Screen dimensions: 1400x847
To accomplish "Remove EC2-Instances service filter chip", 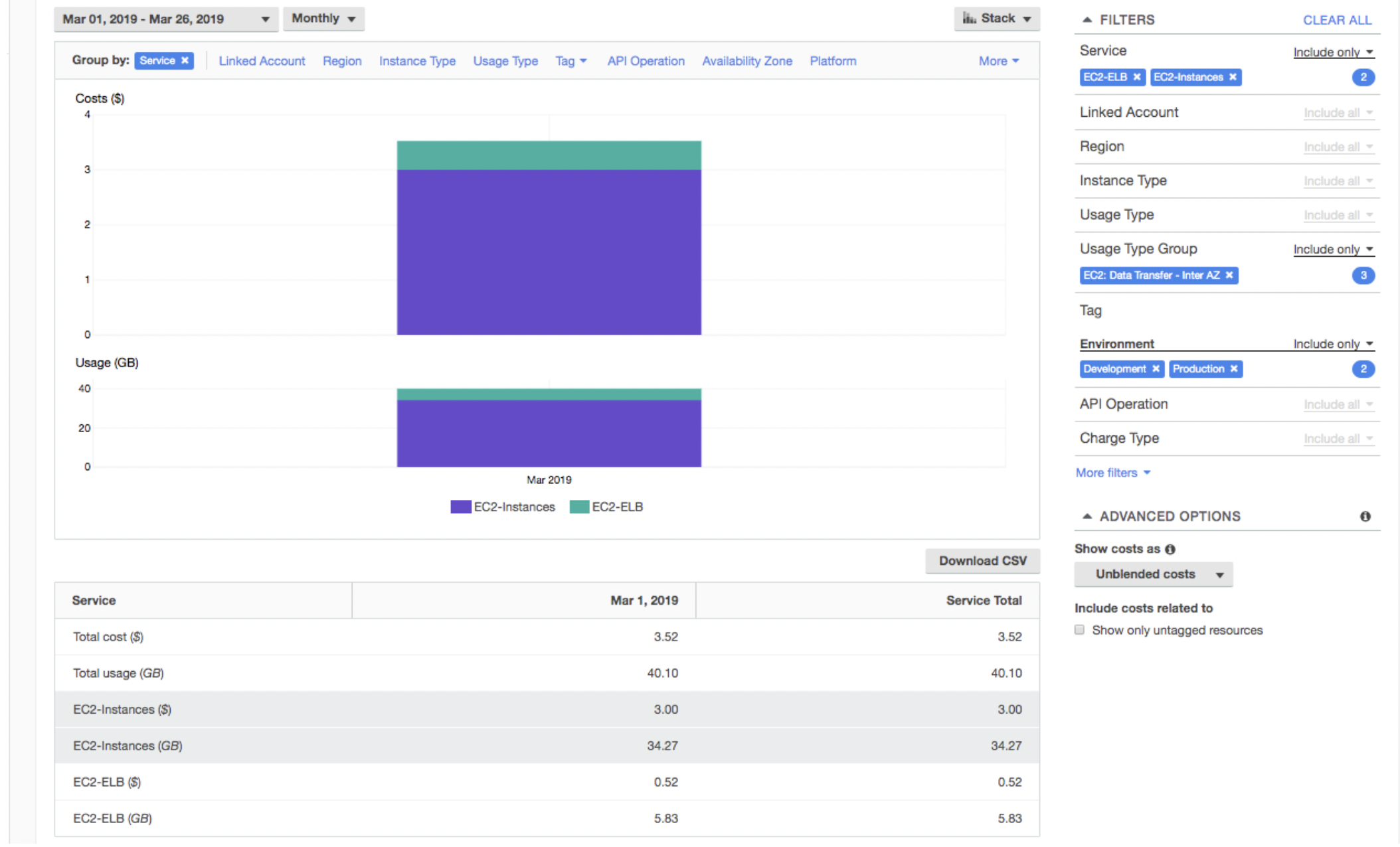I will (x=1233, y=77).
